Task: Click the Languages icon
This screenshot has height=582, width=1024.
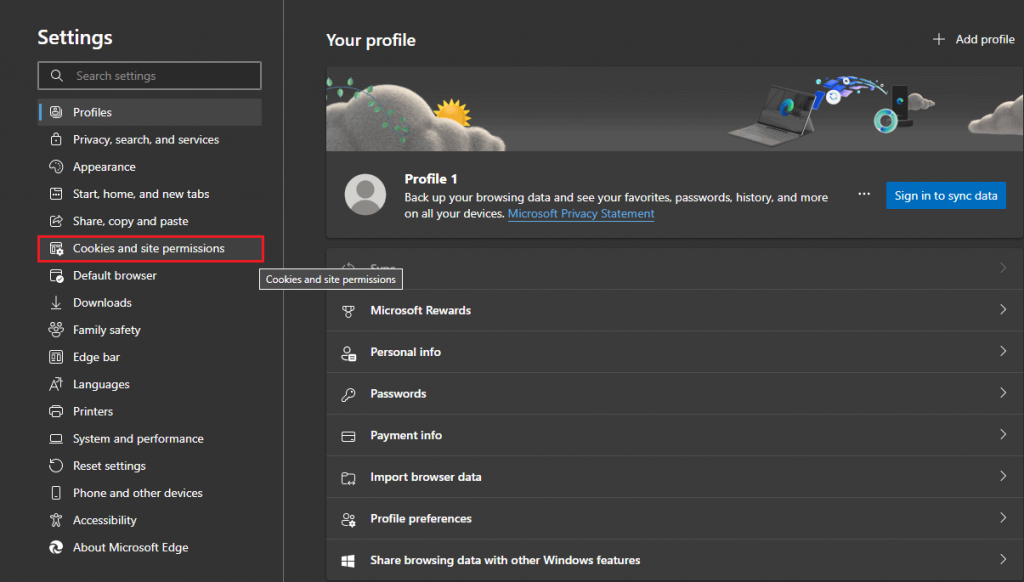Action: [x=56, y=384]
